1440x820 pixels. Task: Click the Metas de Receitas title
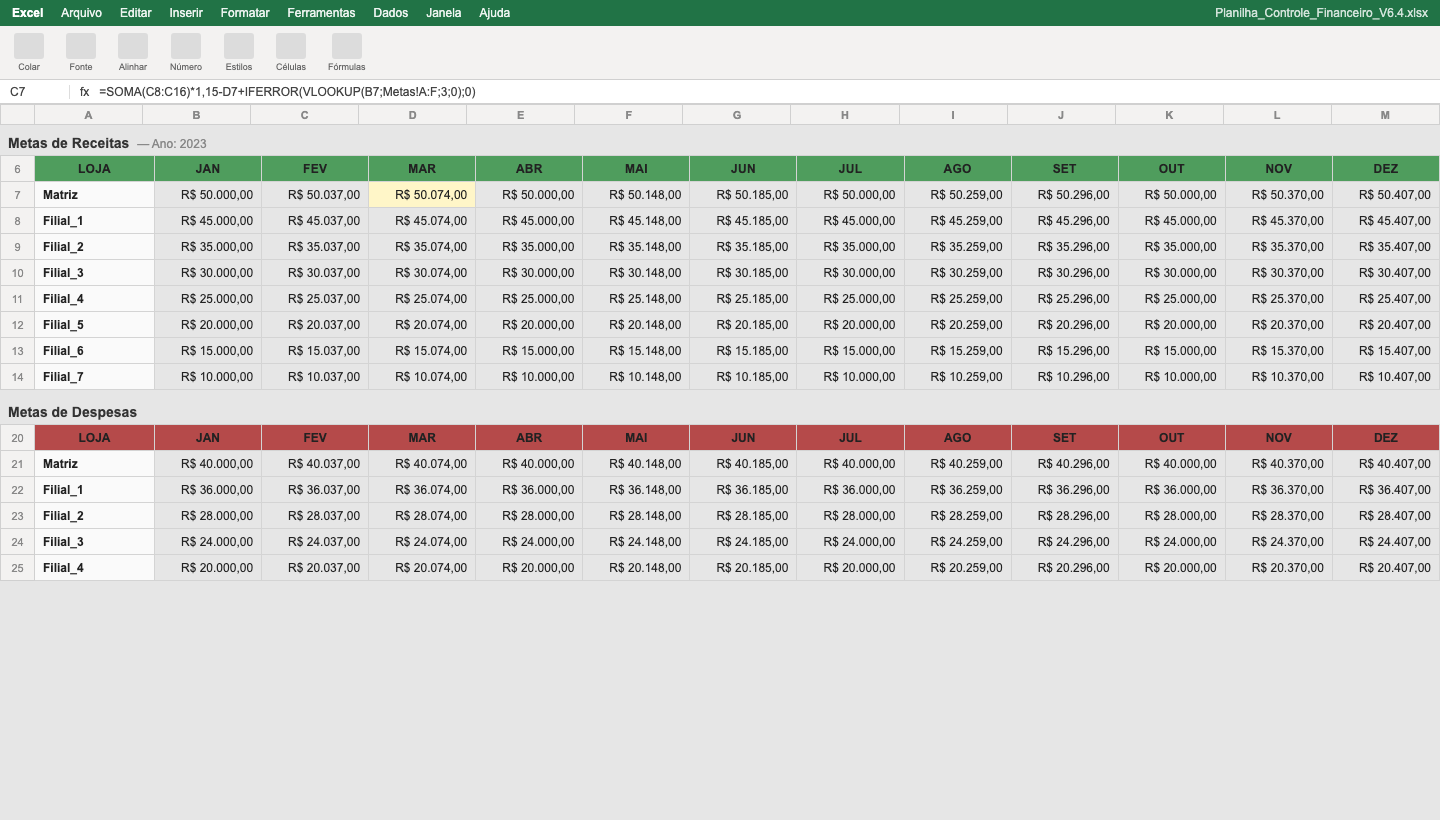click(69, 143)
